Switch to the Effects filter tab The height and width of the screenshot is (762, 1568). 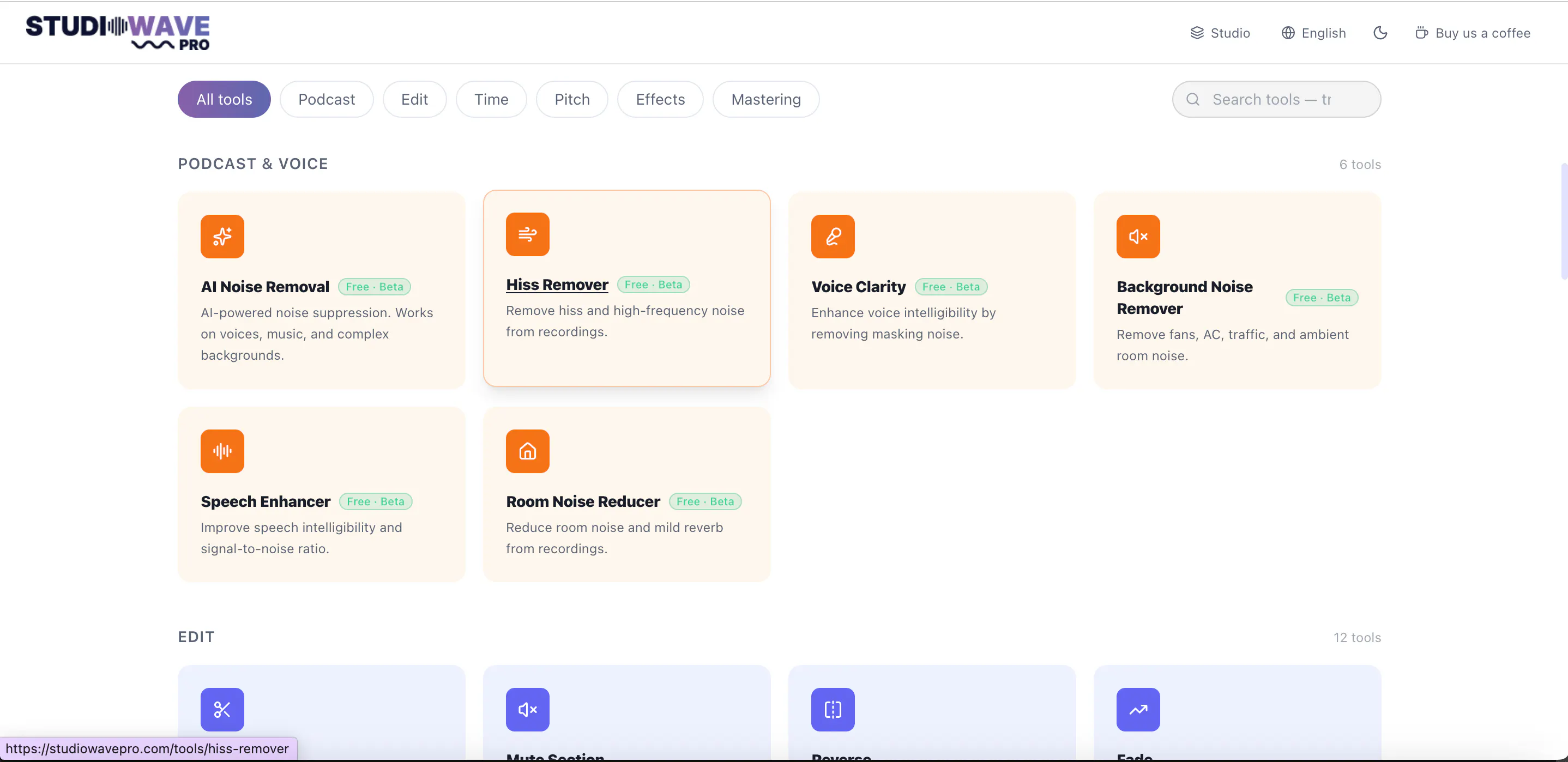(x=660, y=99)
